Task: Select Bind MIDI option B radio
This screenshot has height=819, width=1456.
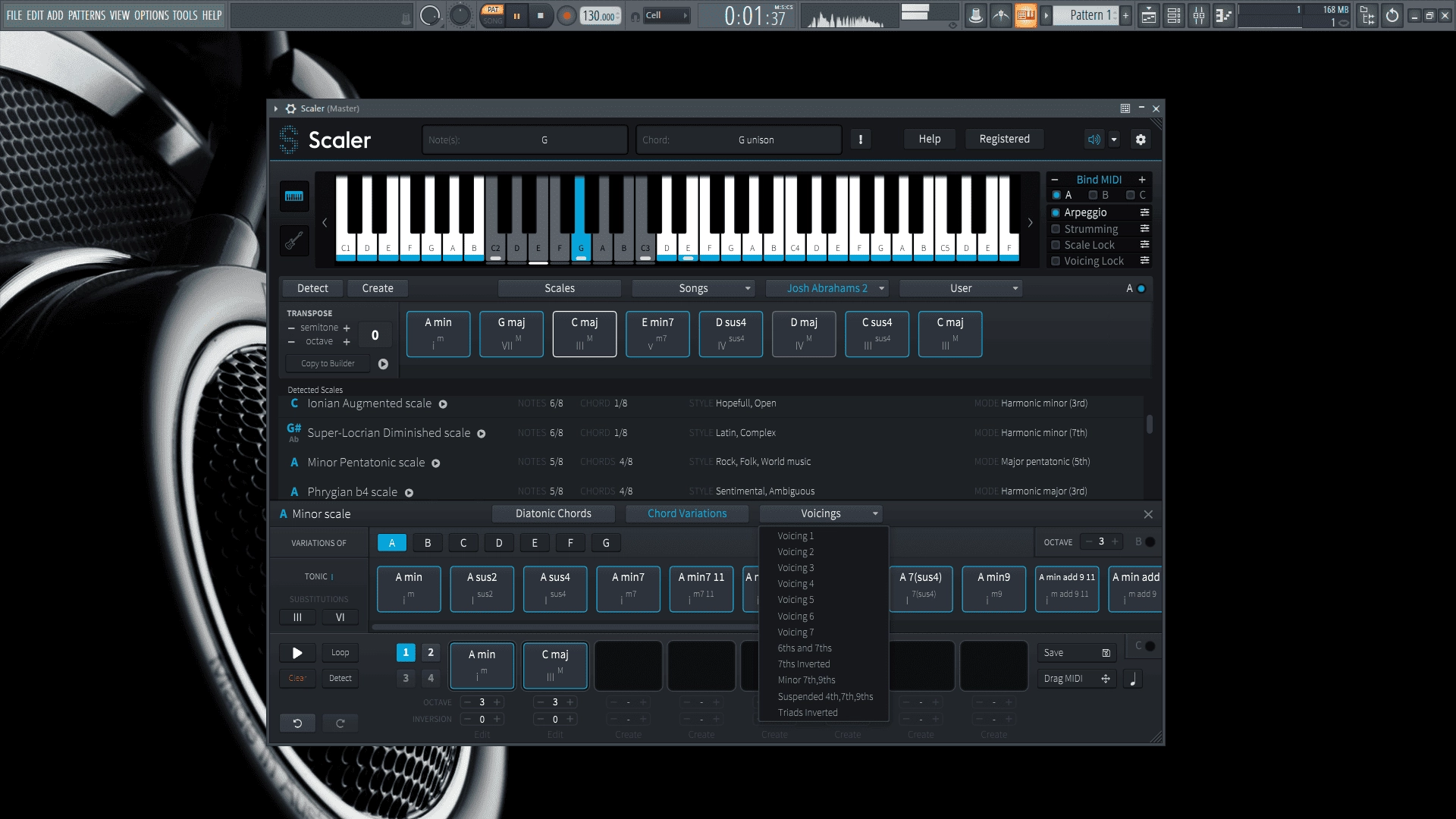Action: 1093,196
